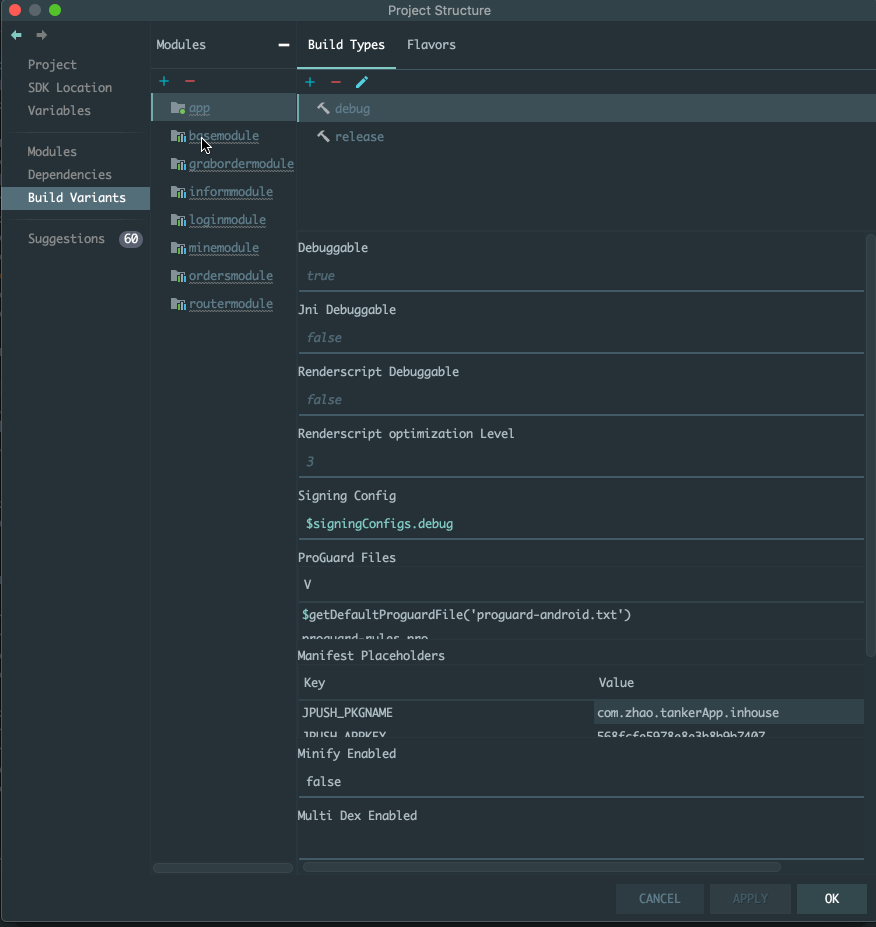Select the JPUSH_PKGNAME key cell

446,712
